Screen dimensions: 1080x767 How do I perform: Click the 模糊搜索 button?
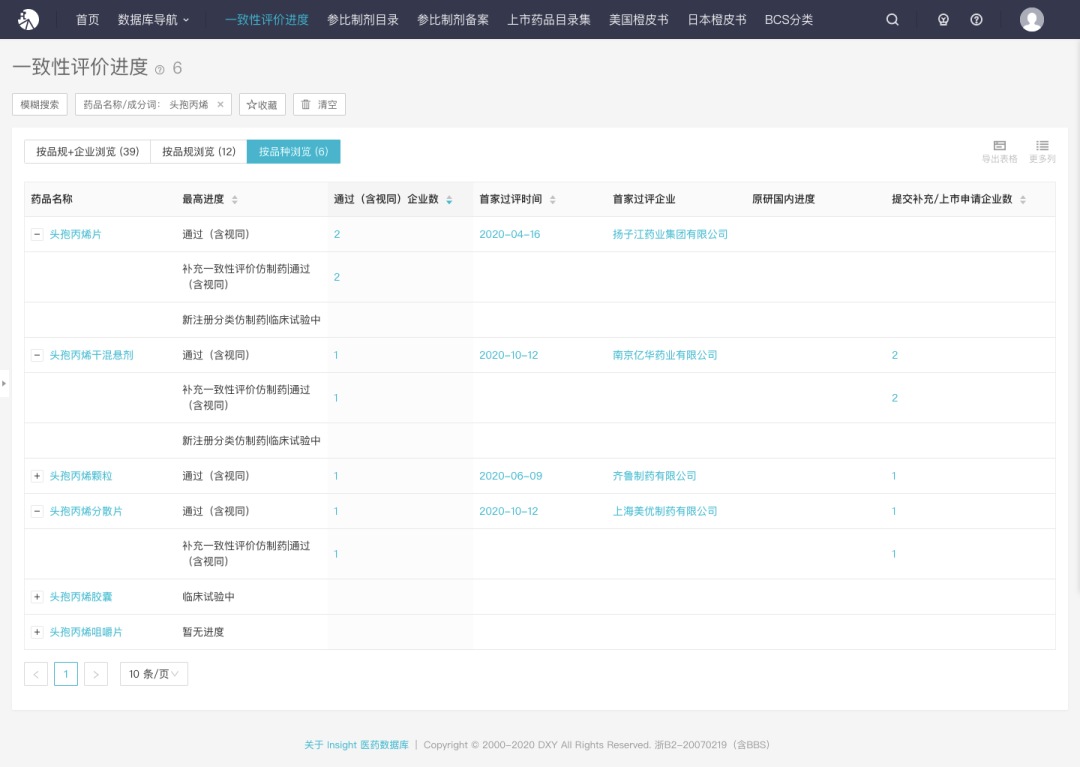click(39, 105)
